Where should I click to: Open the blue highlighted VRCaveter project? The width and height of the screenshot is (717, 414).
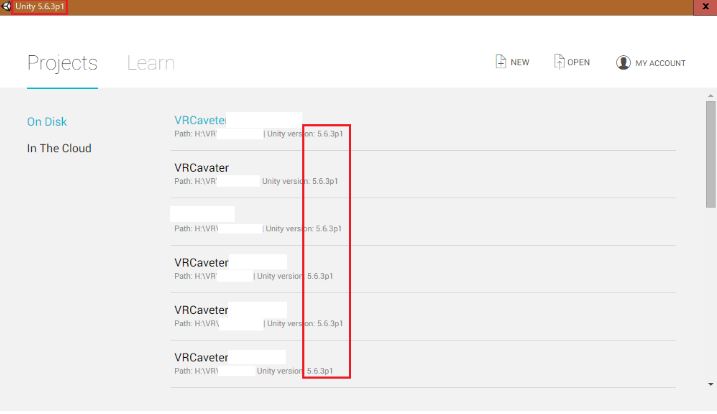point(201,120)
